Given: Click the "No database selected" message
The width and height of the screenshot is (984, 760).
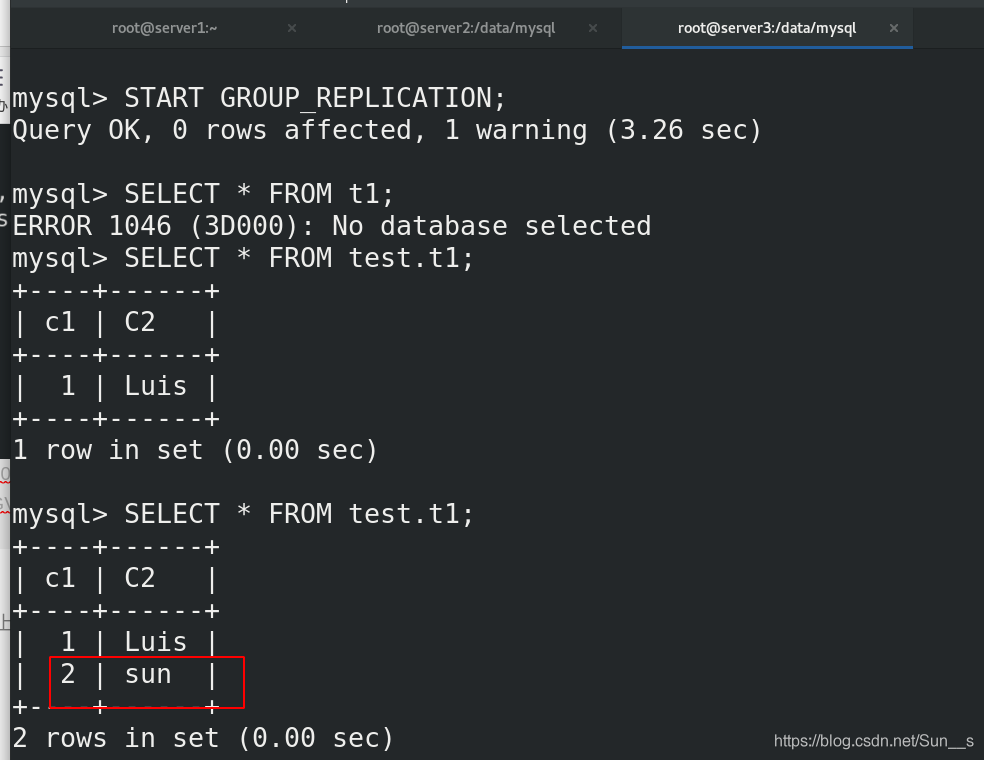Looking at the screenshot, I should 491,226.
